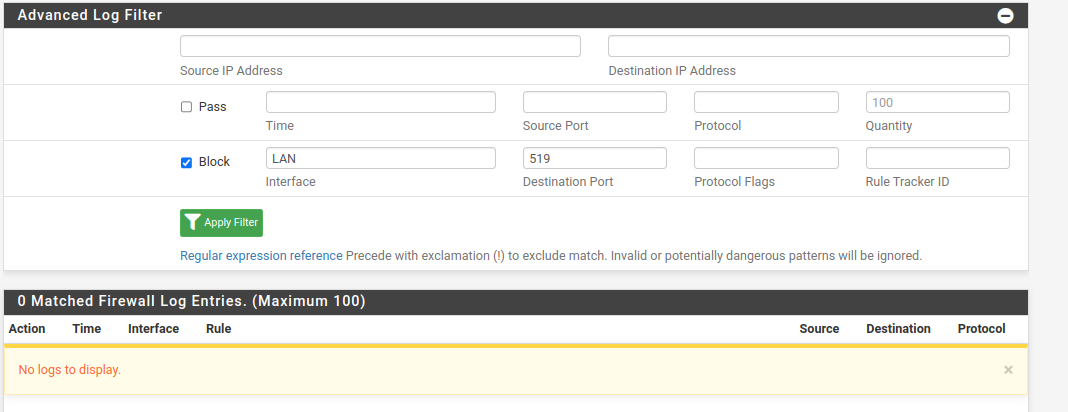Screen dimensions: 1068x412
Task: Click into the Time filter field
Action: pos(381,102)
